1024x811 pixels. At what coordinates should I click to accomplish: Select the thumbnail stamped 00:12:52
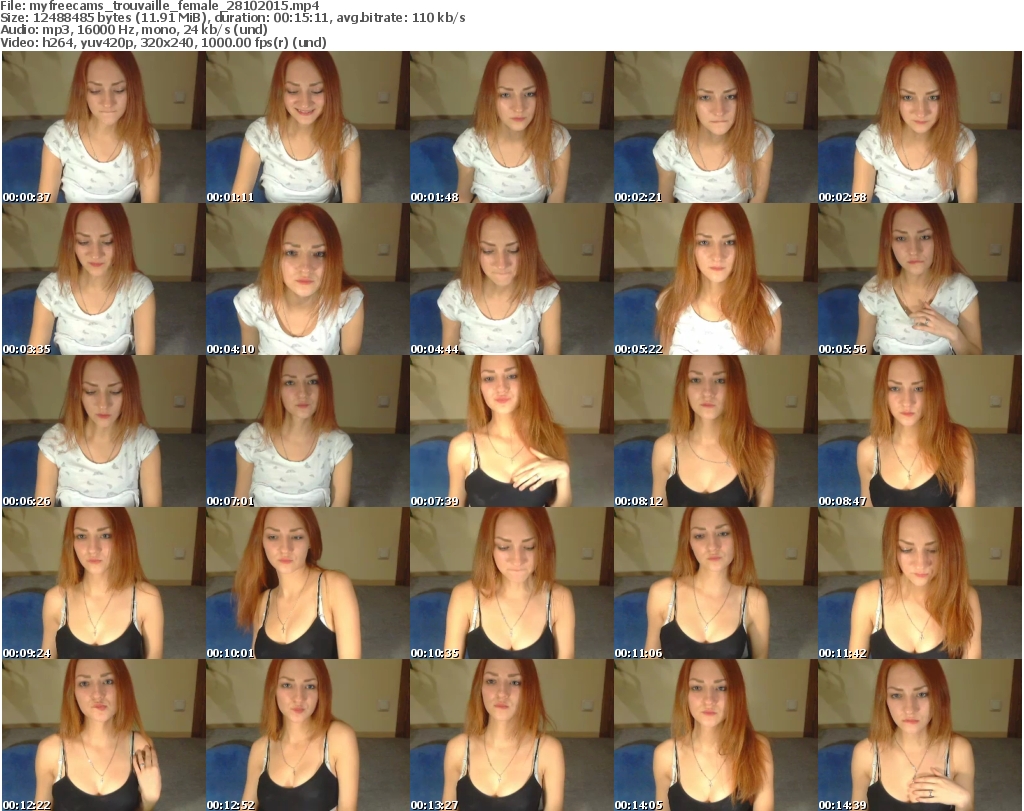click(x=307, y=735)
